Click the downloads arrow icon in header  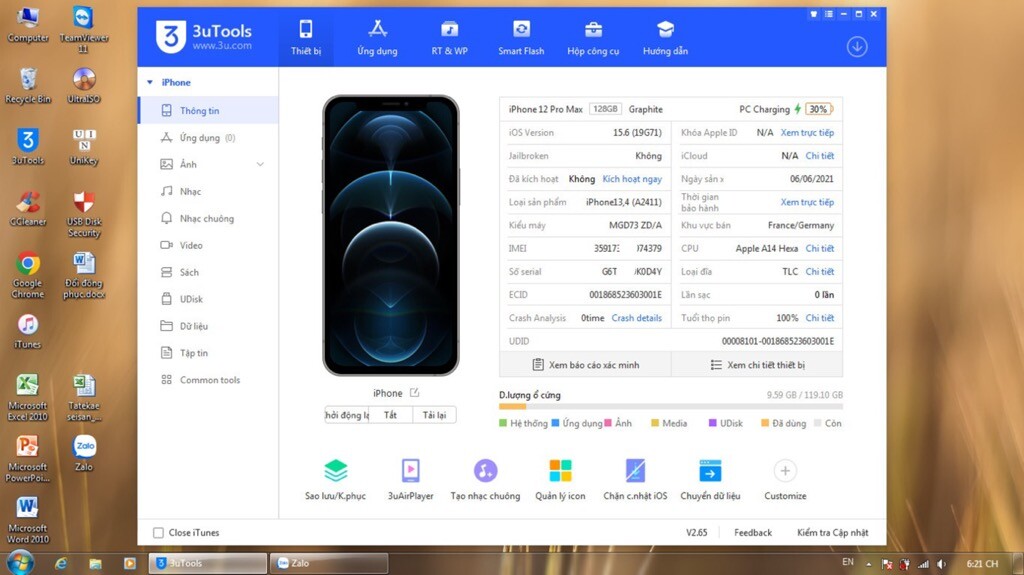(x=857, y=46)
